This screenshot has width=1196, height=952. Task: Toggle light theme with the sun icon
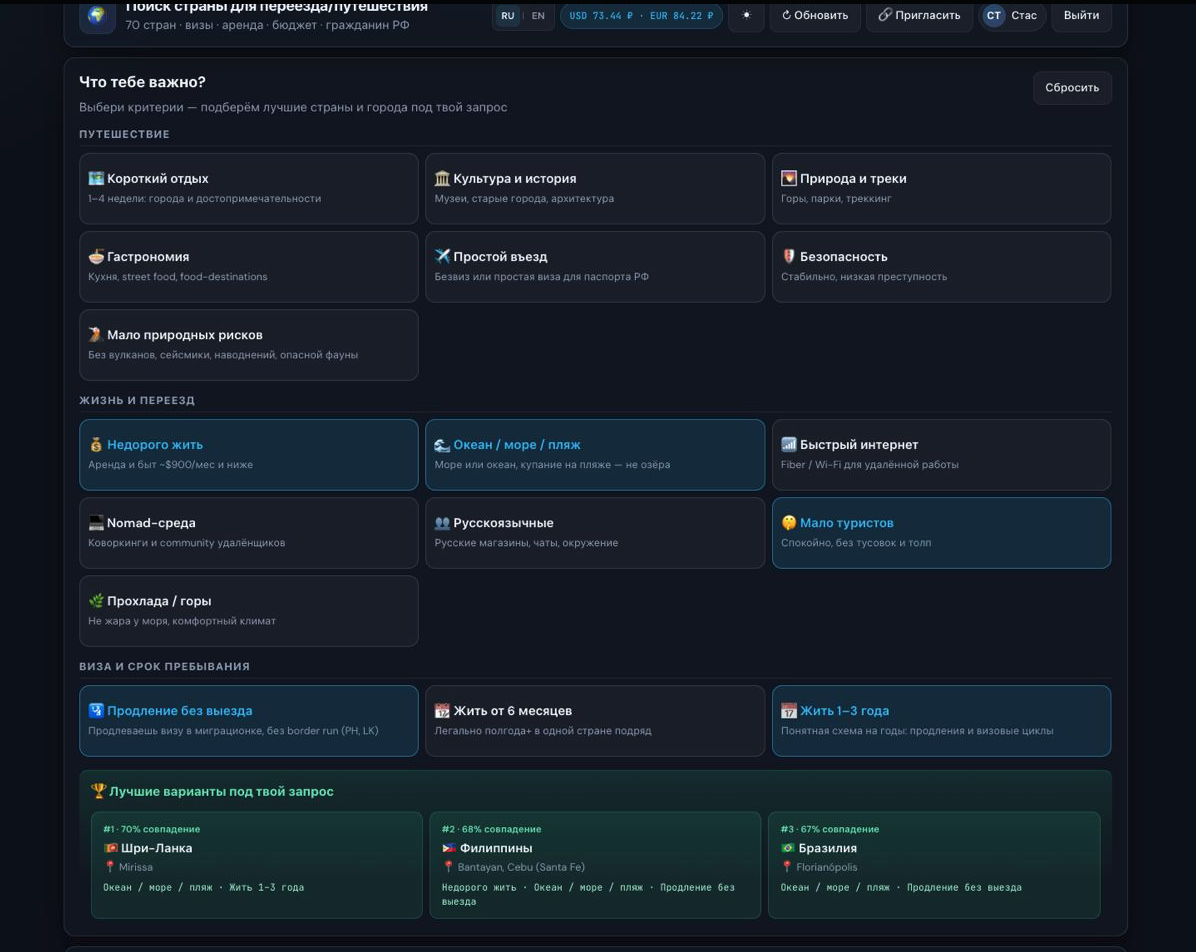pos(746,15)
